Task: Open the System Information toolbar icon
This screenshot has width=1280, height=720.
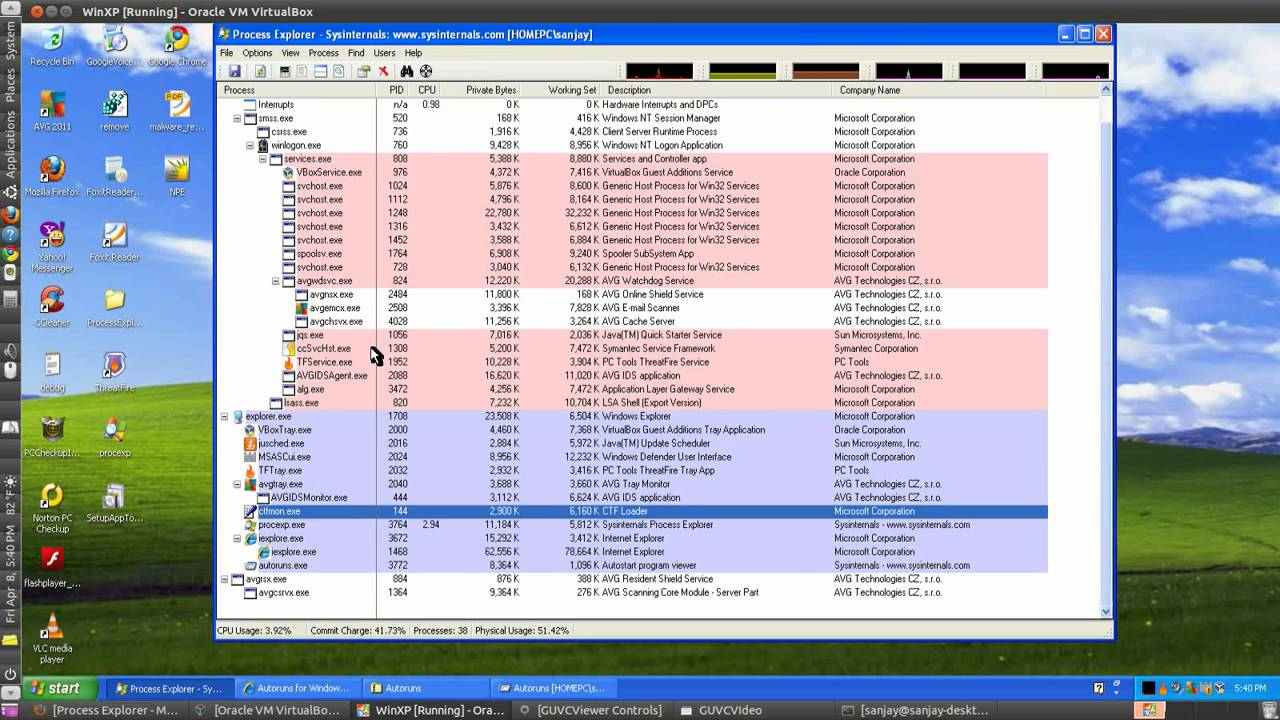Action: coord(285,71)
